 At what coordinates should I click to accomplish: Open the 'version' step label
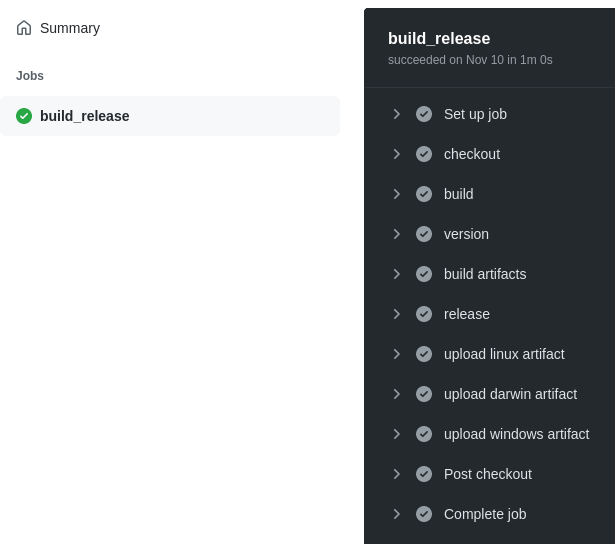[466, 234]
